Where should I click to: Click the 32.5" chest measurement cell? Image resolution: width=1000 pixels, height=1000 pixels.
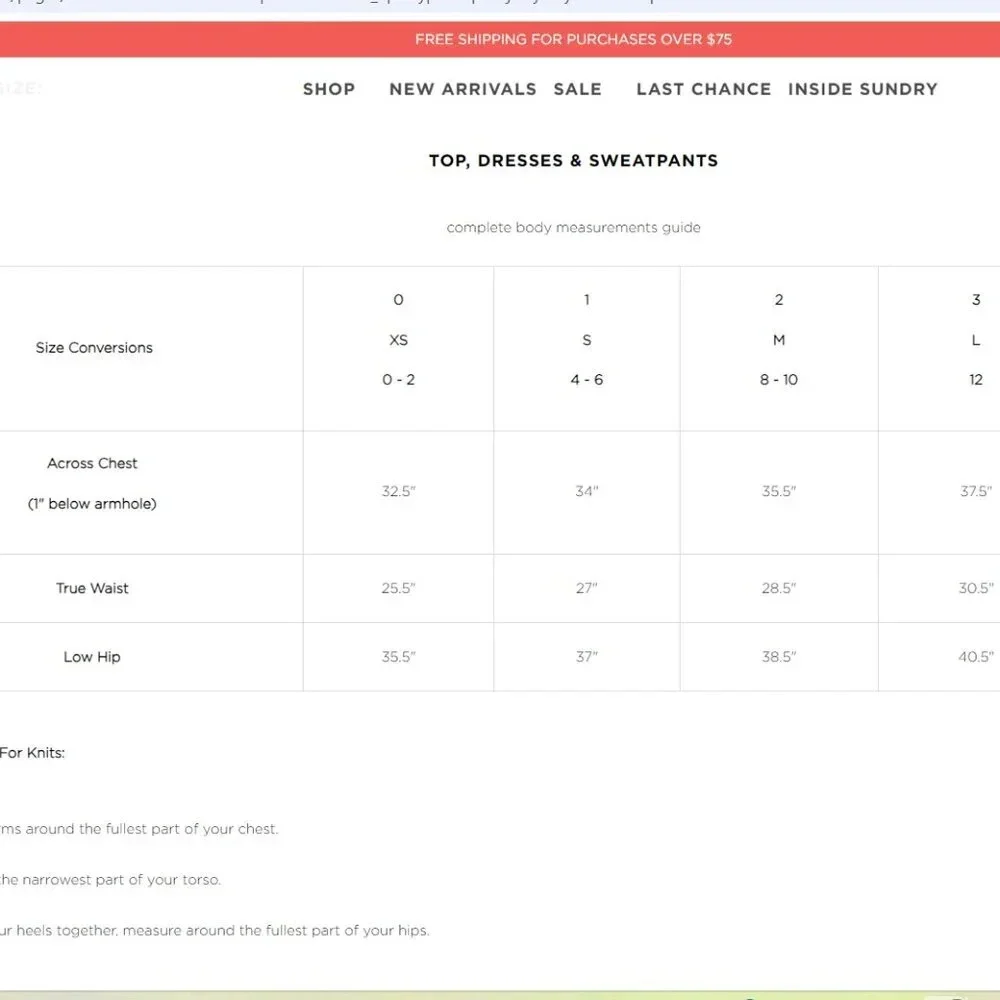399,491
